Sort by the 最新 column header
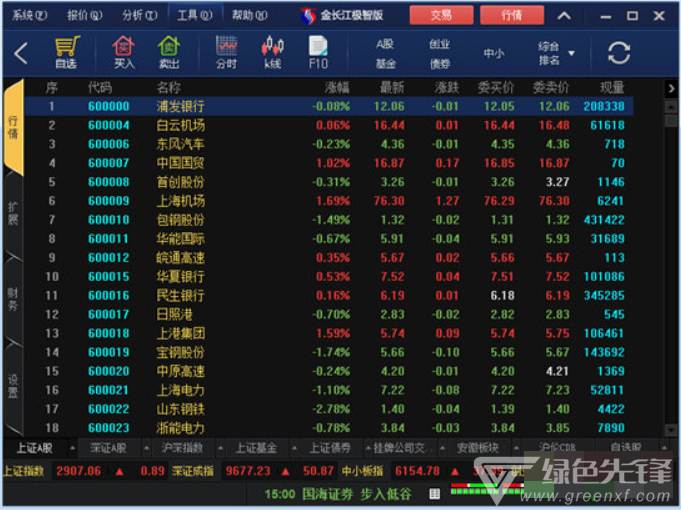 (x=392, y=88)
